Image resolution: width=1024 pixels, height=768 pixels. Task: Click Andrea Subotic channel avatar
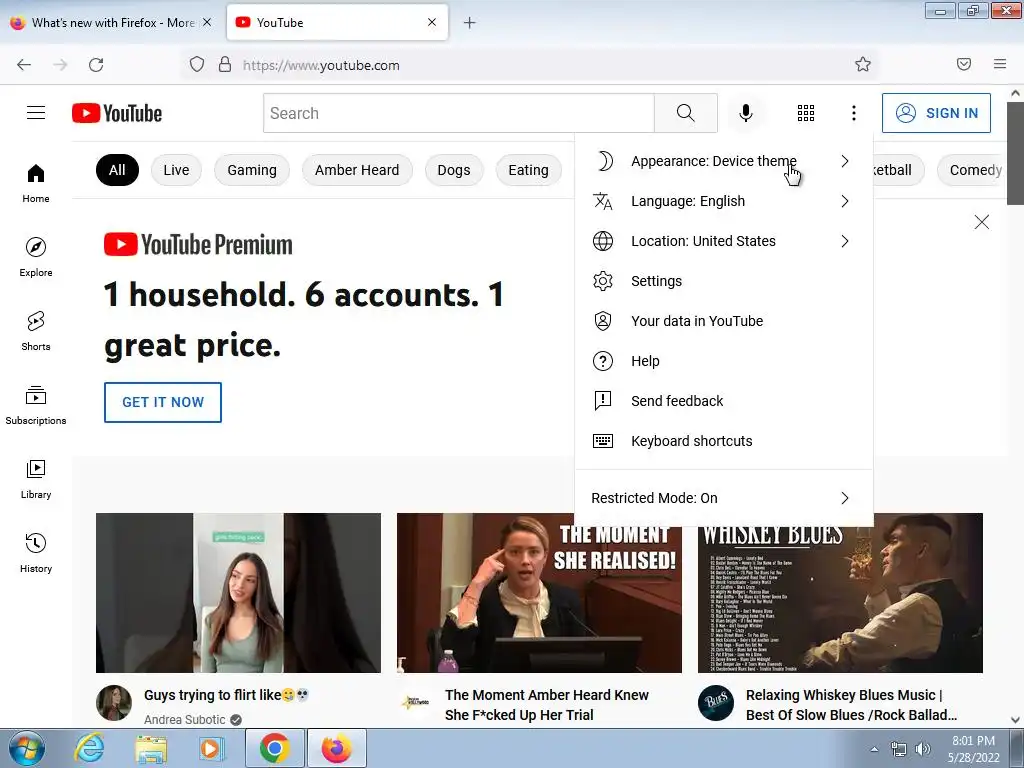click(114, 703)
